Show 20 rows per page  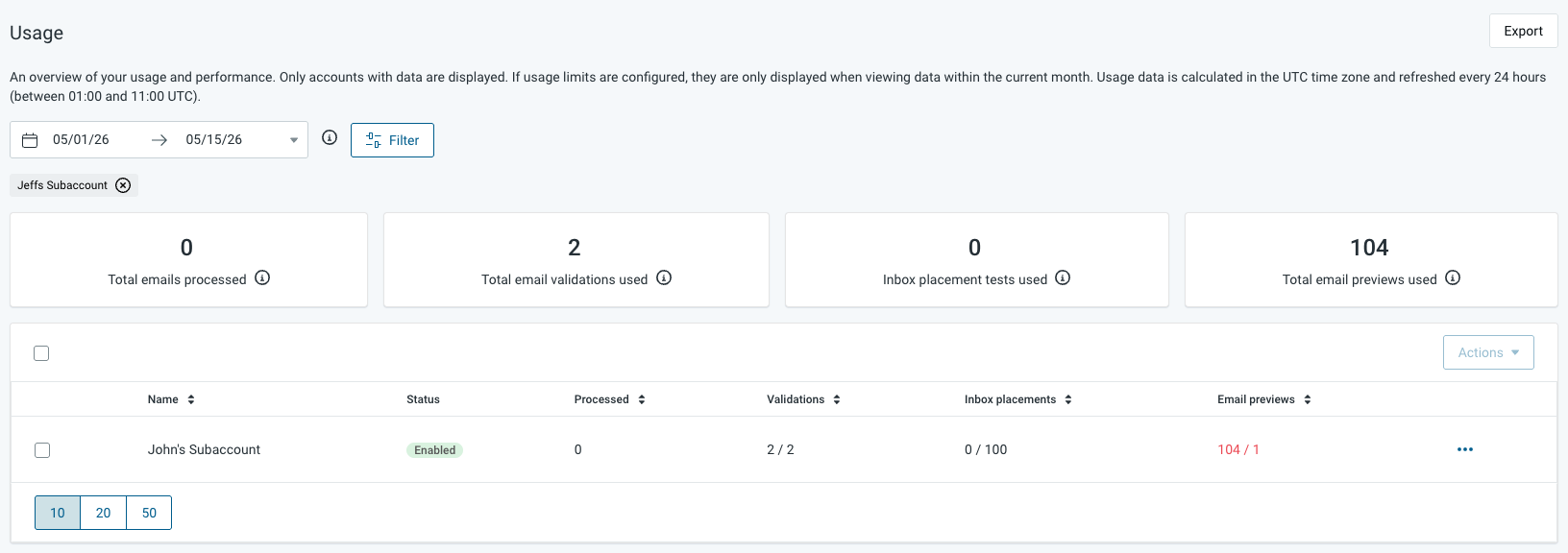click(x=104, y=513)
